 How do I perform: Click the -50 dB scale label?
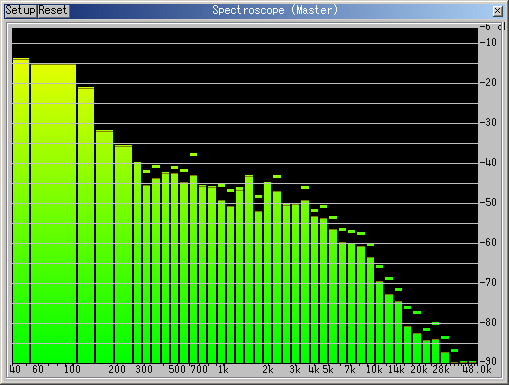click(x=489, y=202)
